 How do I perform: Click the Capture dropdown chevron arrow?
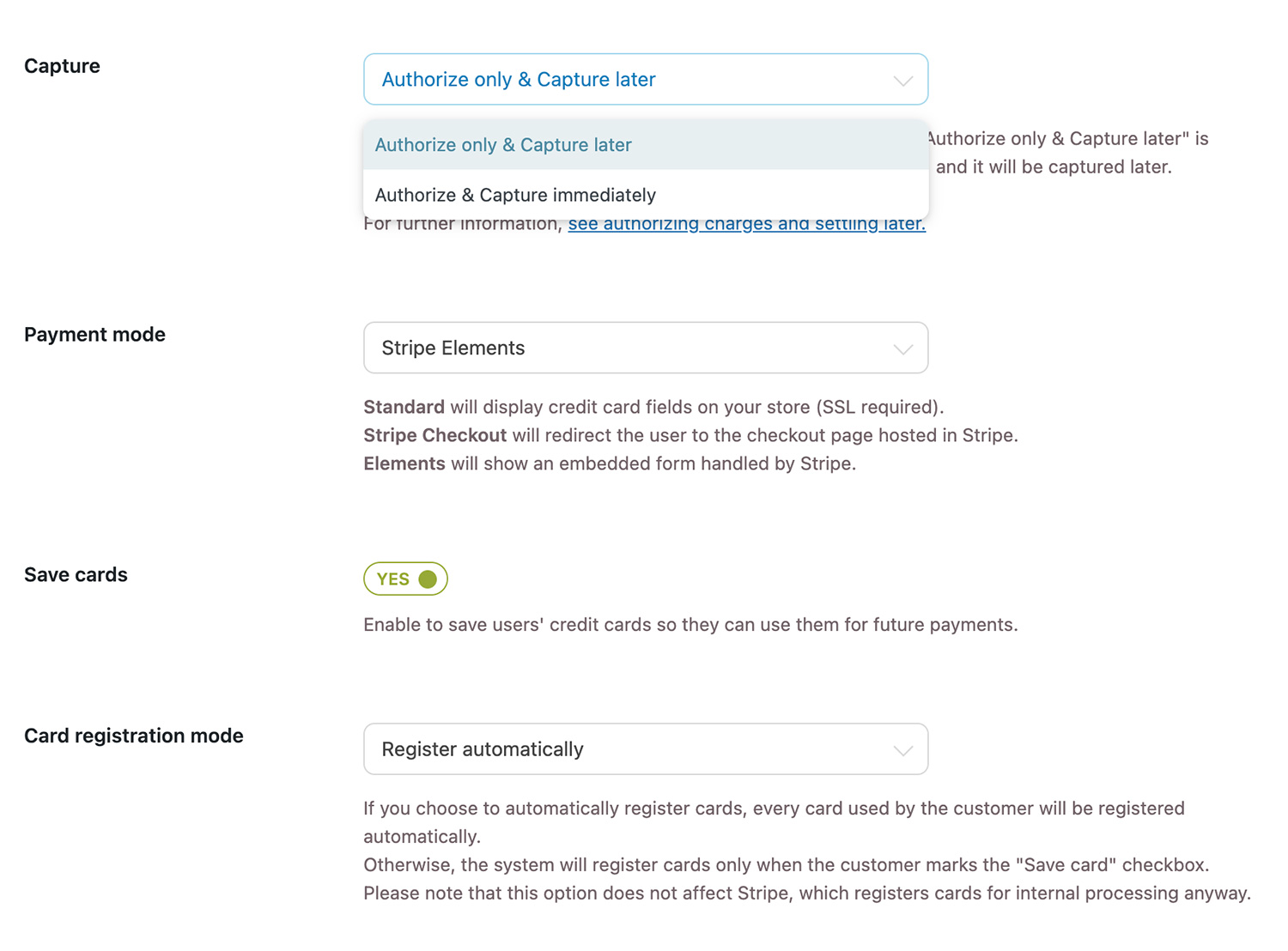tap(902, 81)
